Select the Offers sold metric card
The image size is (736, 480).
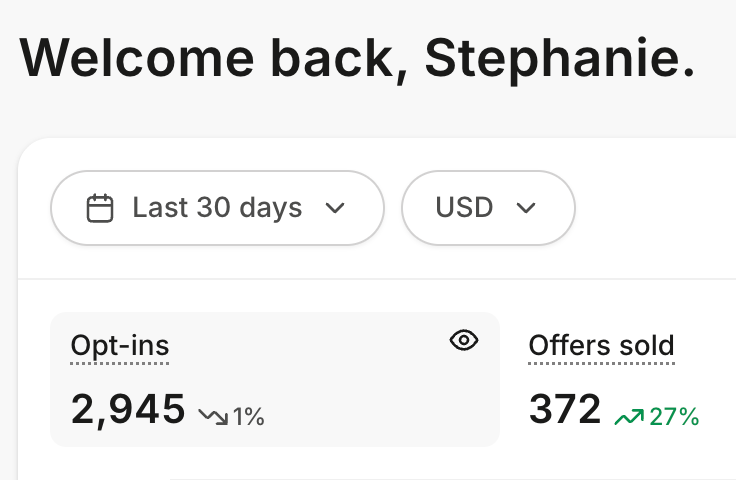pyautogui.click(x=629, y=379)
